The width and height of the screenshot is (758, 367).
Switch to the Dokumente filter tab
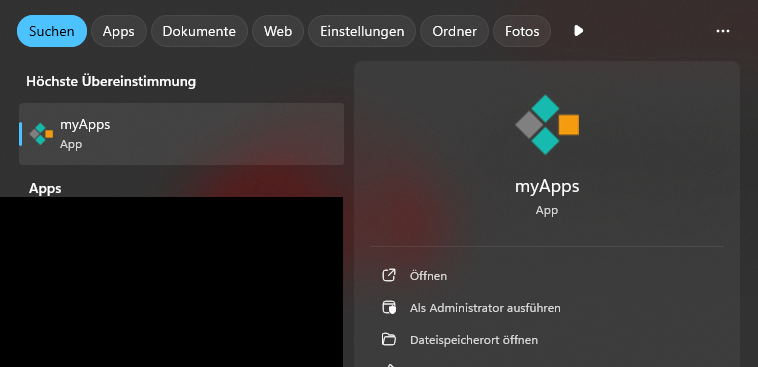tap(199, 31)
